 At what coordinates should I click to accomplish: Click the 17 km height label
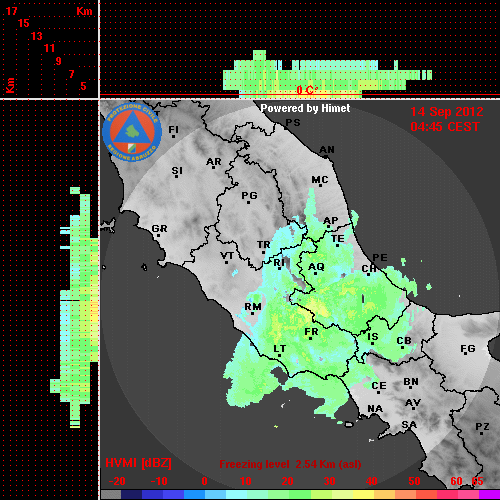[11, 11]
